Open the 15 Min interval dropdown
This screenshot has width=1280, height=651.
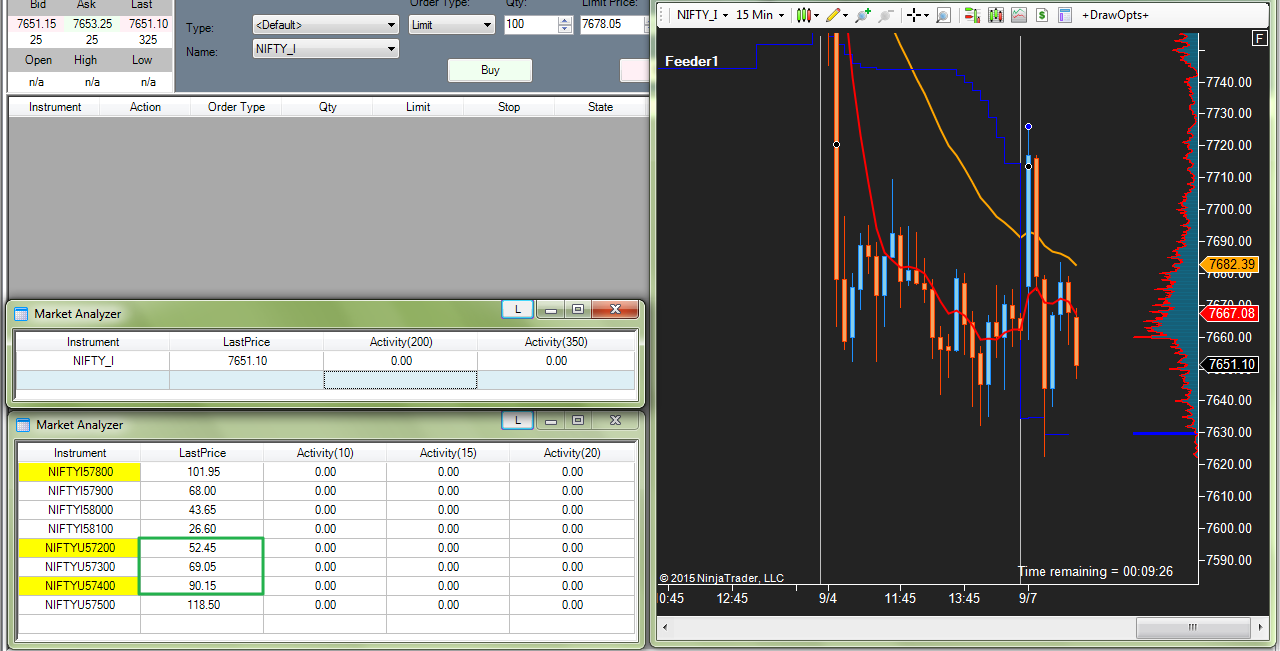(x=761, y=15)
